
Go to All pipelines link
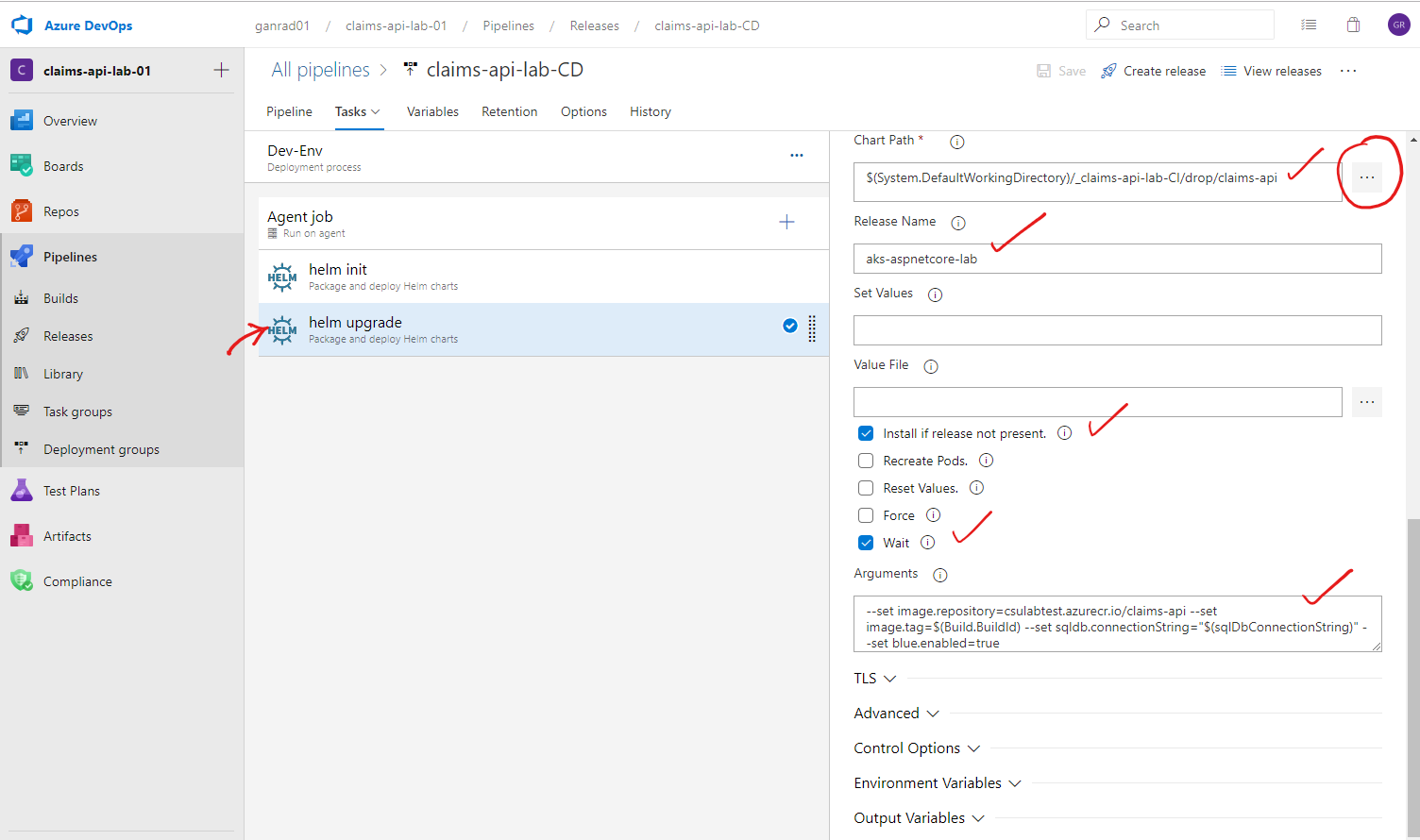tap(321, 70)
